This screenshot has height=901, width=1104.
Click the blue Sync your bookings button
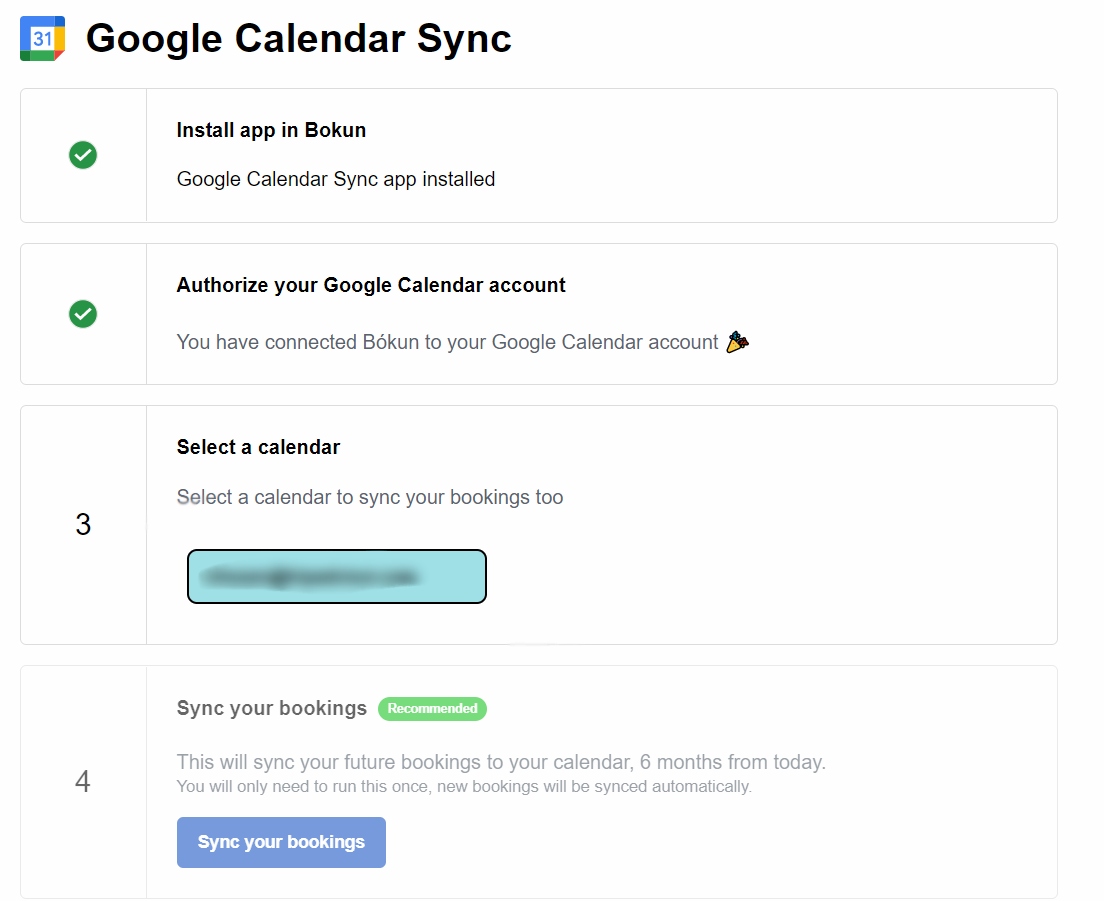[281, 842]
